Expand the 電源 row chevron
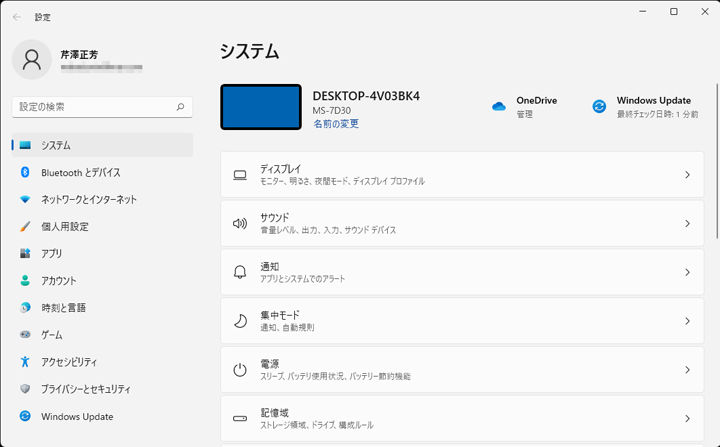Screen dimensions: 720x447 click(687, 370)
